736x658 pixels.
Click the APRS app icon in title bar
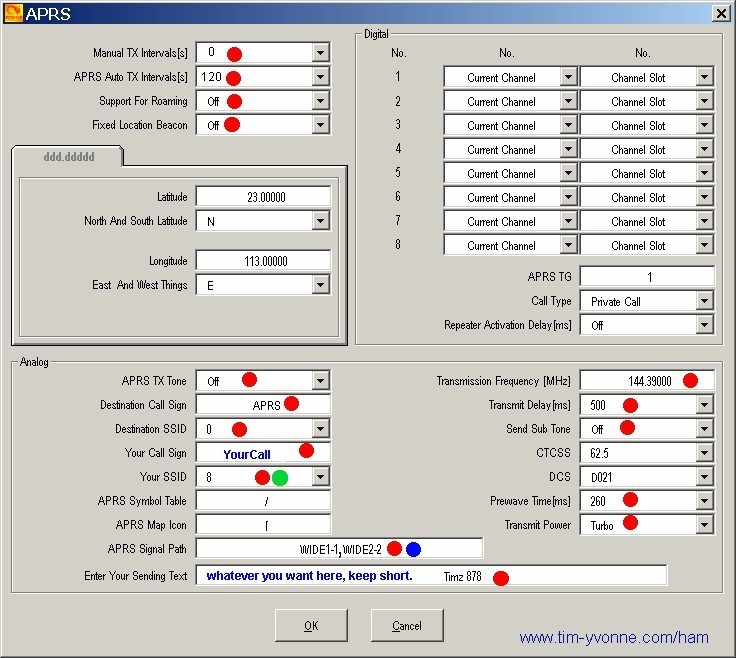tap(13, 13)
